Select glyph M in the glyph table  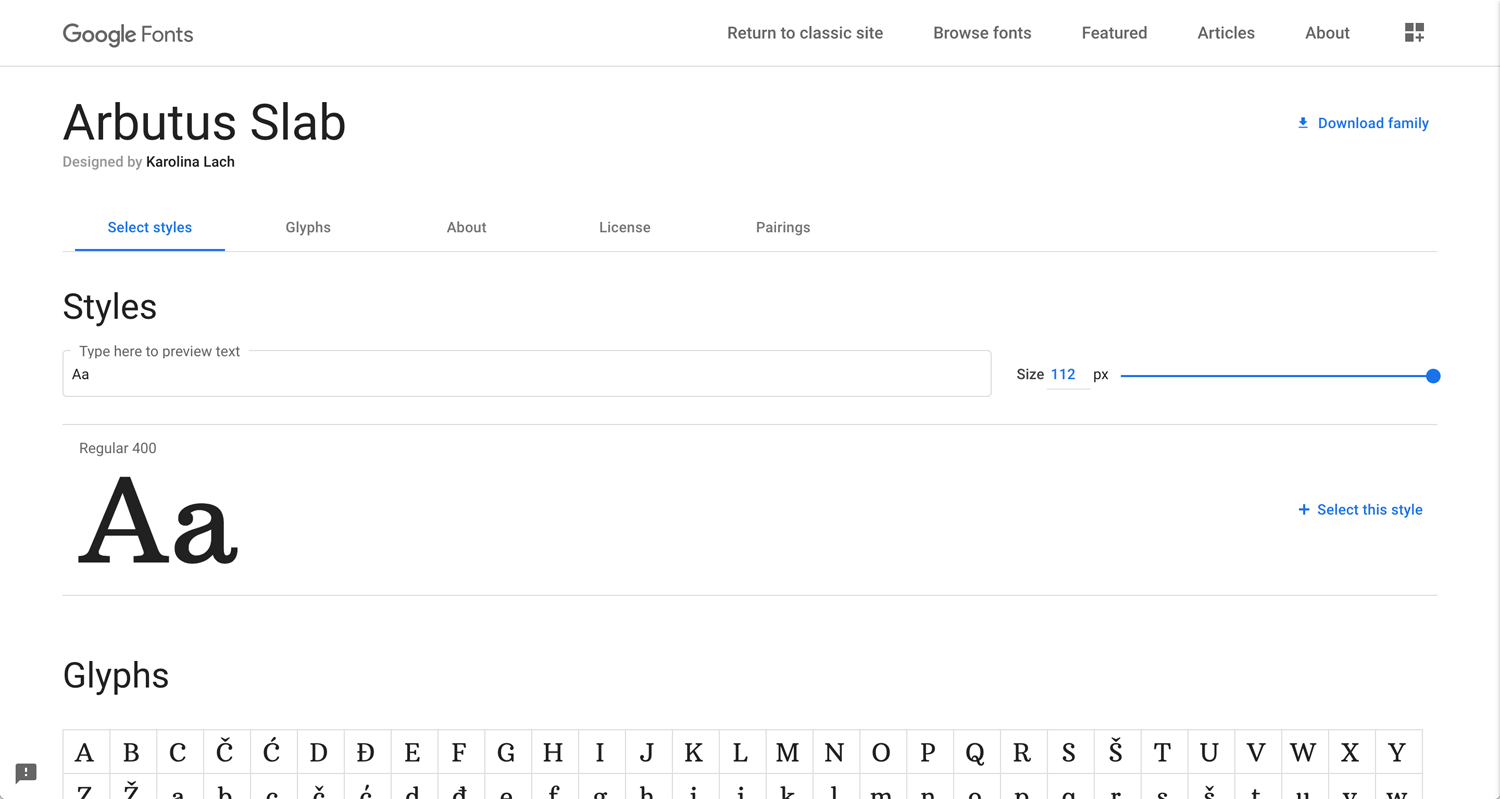coord(789,752)
